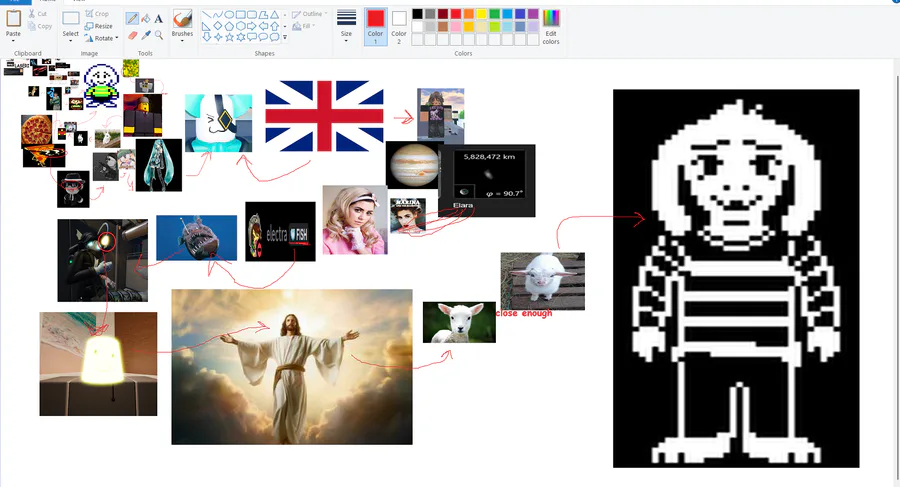Pick the purple color swatch
Viewport: 900px width, 487px height.
(533, 14)
